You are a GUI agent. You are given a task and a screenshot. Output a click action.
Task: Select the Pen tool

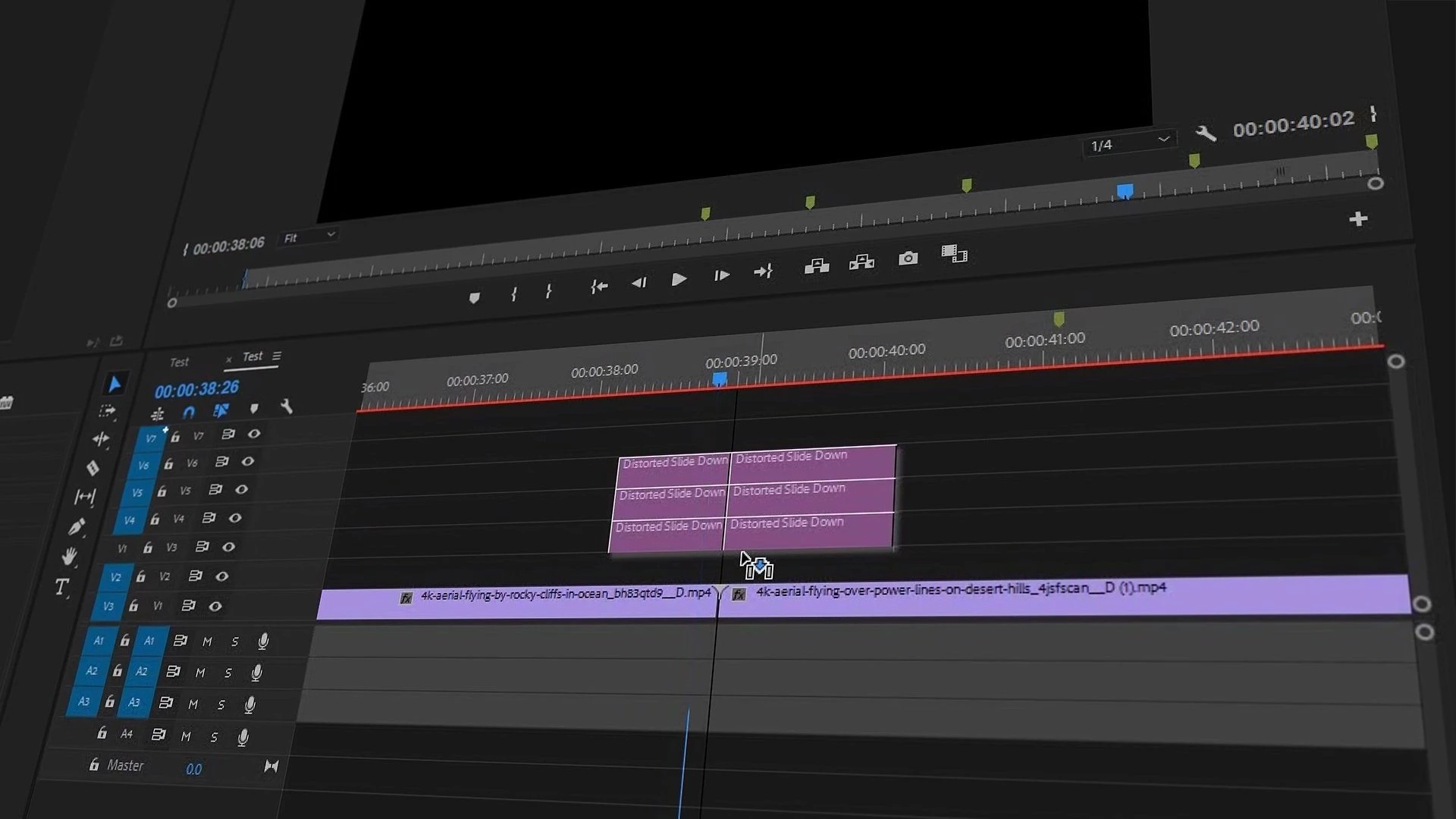(x=77, y=527)
